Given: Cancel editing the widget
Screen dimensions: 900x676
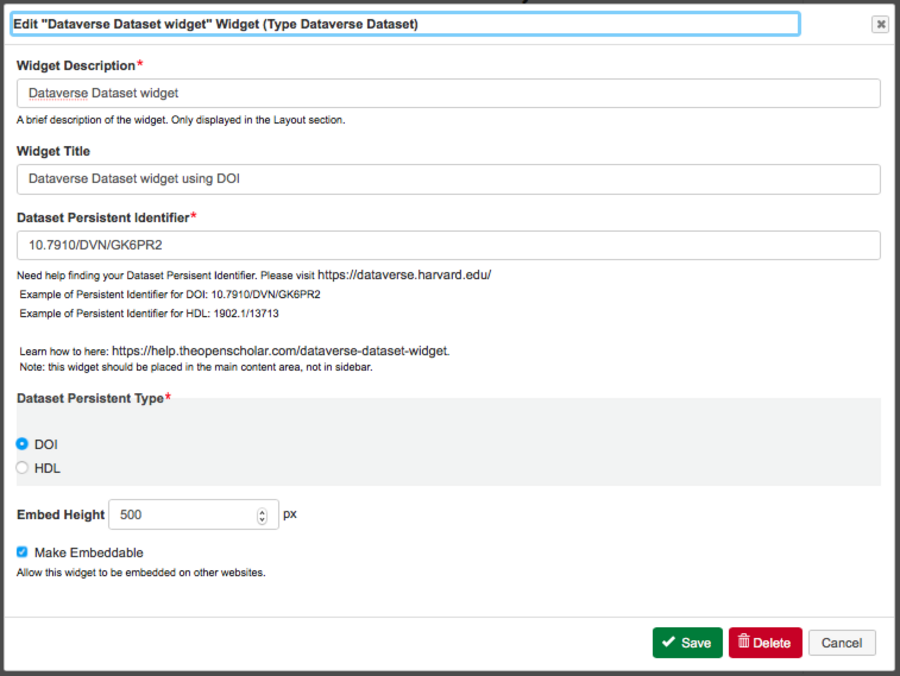Looking at the screenshot, I should [x=842, y=643].
